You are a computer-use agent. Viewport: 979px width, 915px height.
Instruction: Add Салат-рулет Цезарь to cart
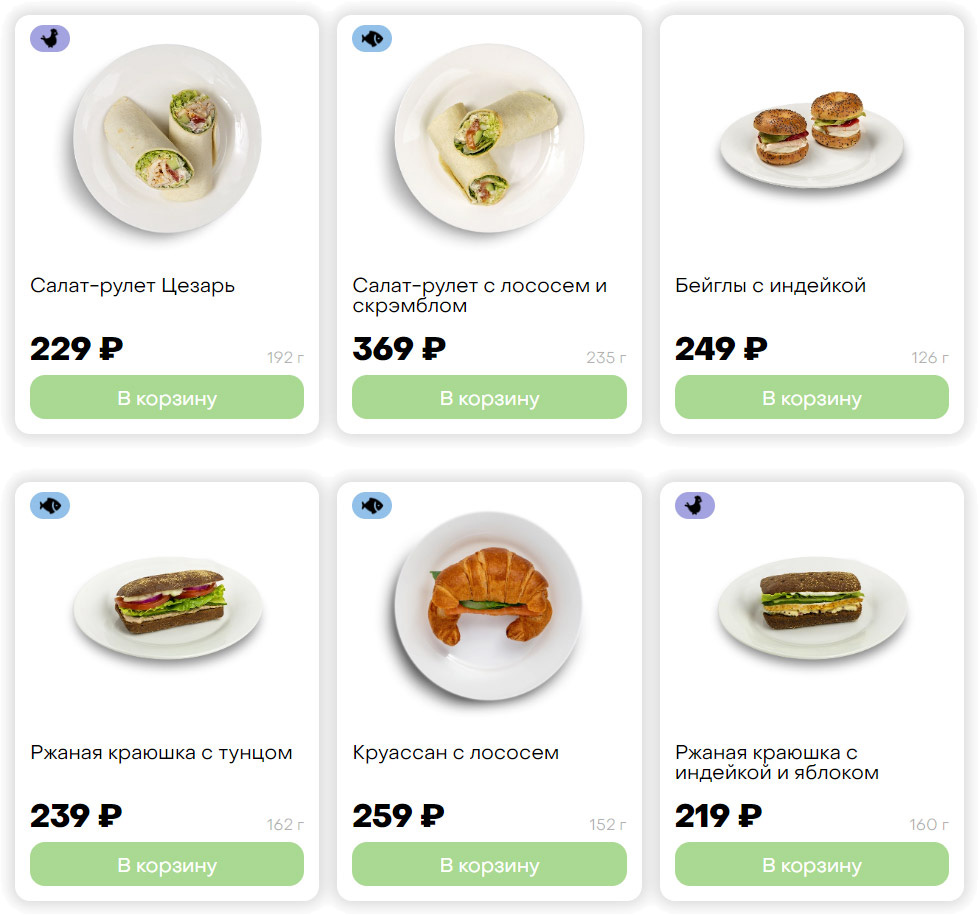(167, 398)
